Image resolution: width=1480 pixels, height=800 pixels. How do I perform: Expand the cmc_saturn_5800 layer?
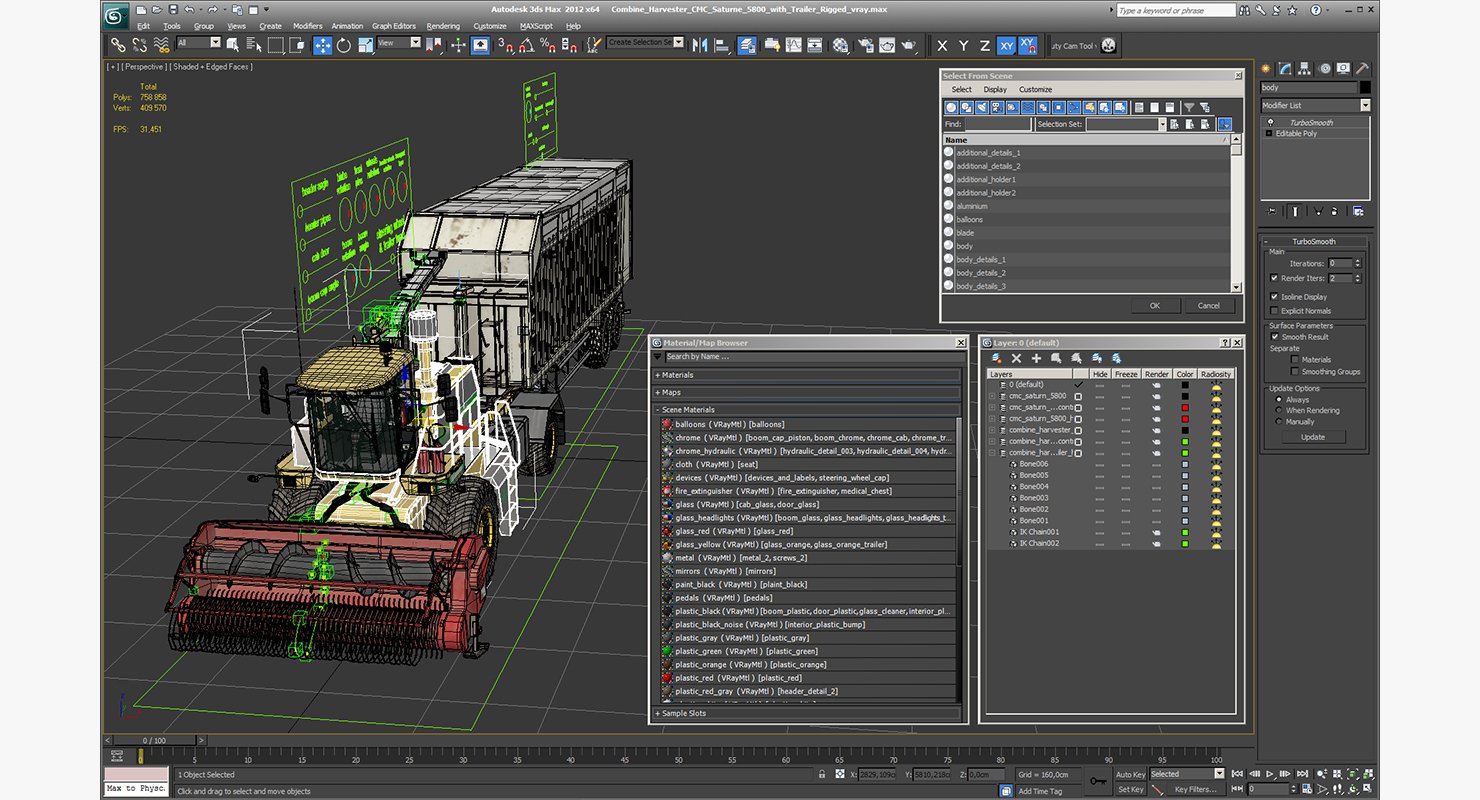coord(992,396)
